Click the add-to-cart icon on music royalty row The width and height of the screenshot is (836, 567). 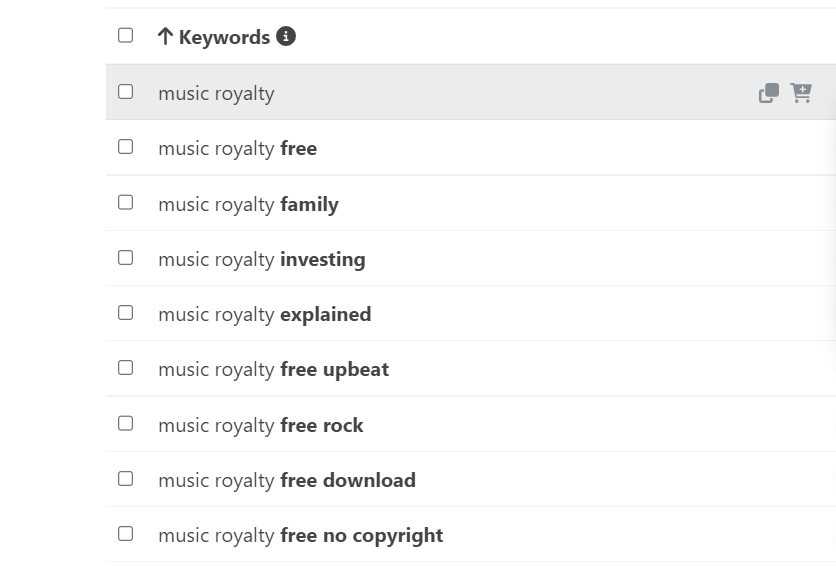[801, 93]
